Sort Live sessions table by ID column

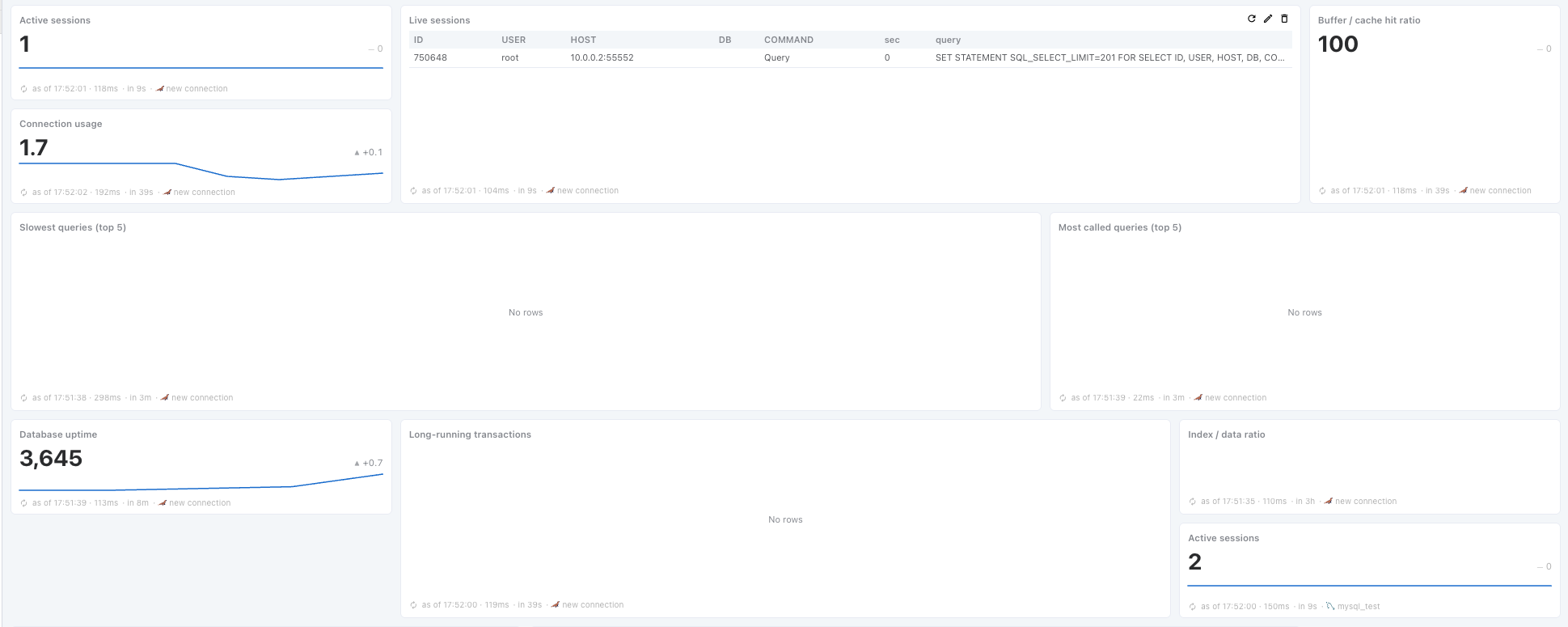[418, 40]
